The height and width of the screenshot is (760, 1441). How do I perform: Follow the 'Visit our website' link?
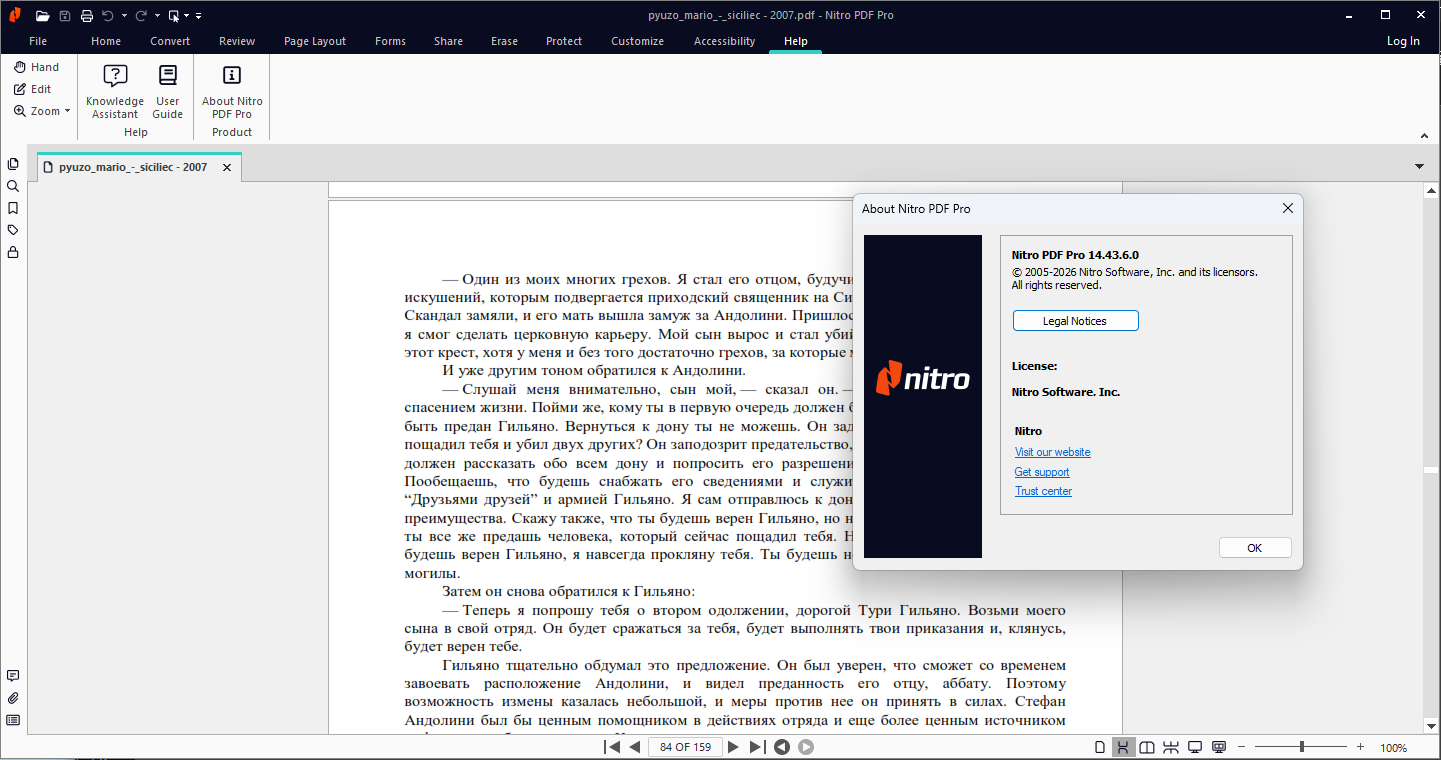pyautogui.click(x=1052, y=452)
